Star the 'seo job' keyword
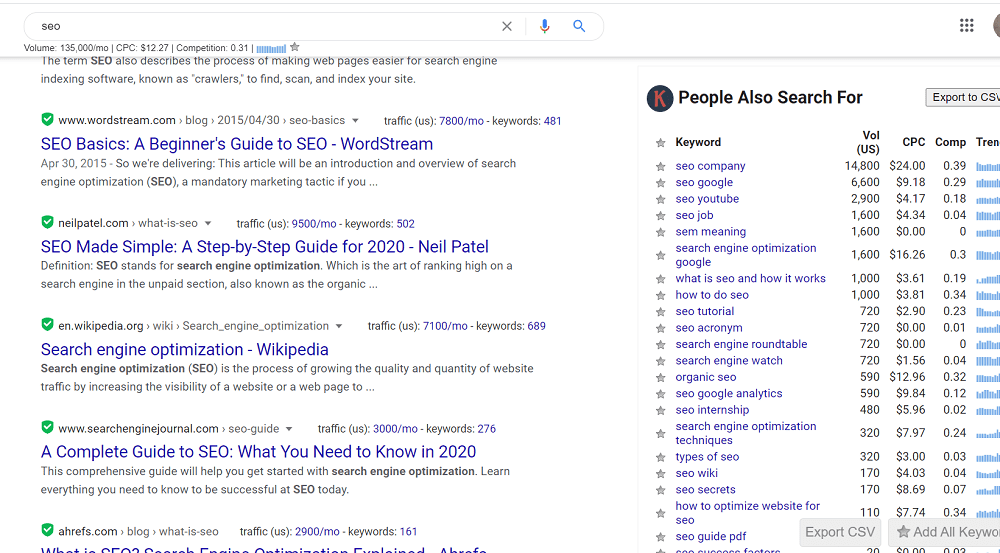Screen dimensions: 1000x553 click(661, 216)
